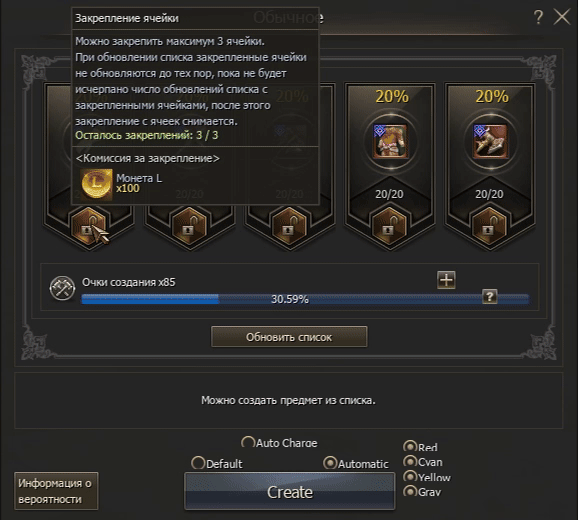This screenshot has height=520, width=578.
Task: Lock the second crafting slot
Action: [x=189, y=226]
